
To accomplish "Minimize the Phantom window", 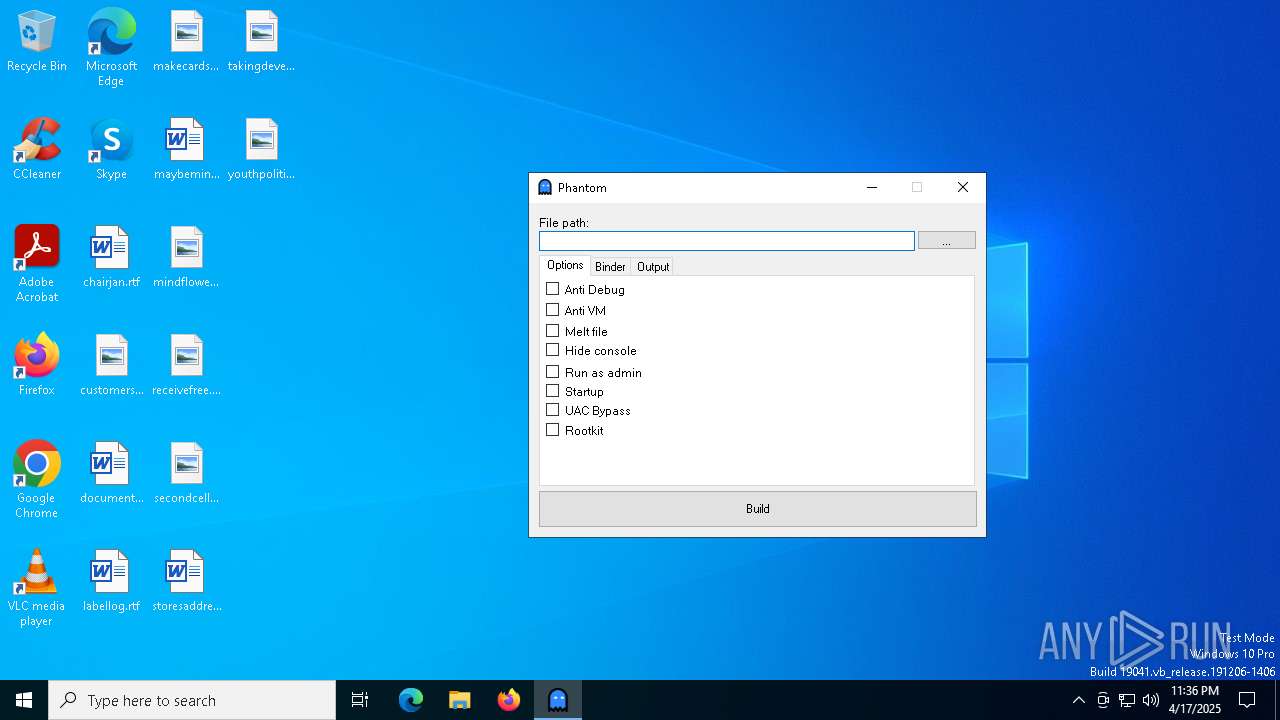I will (872, 187).
